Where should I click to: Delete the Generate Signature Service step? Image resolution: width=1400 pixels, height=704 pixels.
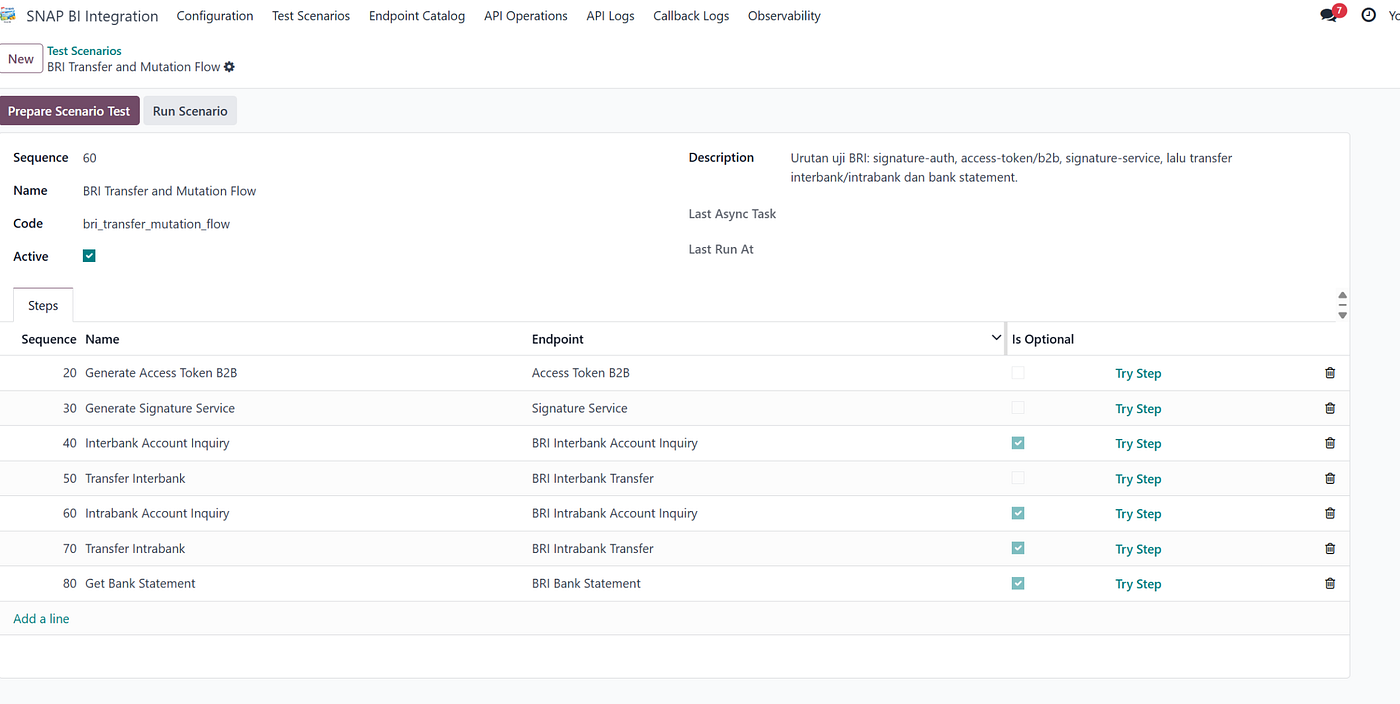tap(1330, 408)
